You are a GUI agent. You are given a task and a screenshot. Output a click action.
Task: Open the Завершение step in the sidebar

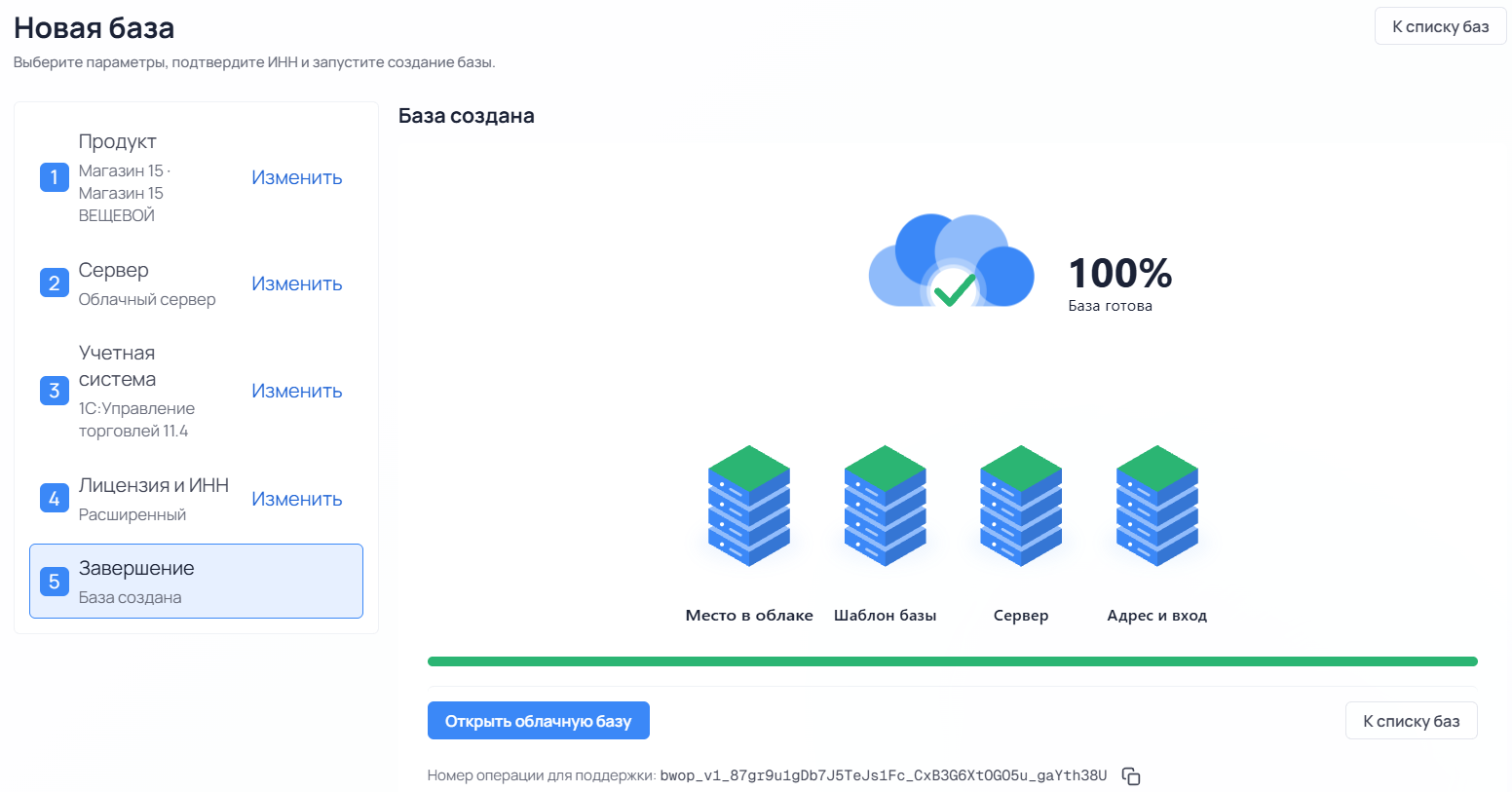tap(196, 582)
